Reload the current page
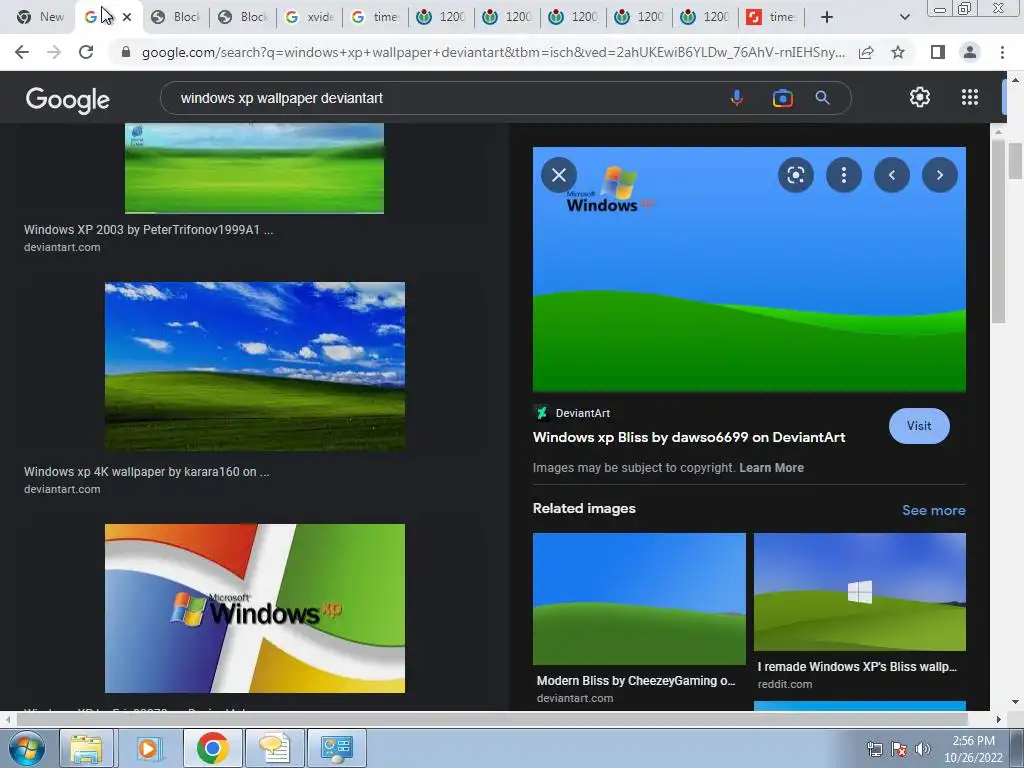Screen dimensions: 1024x768 pos(86,52)
